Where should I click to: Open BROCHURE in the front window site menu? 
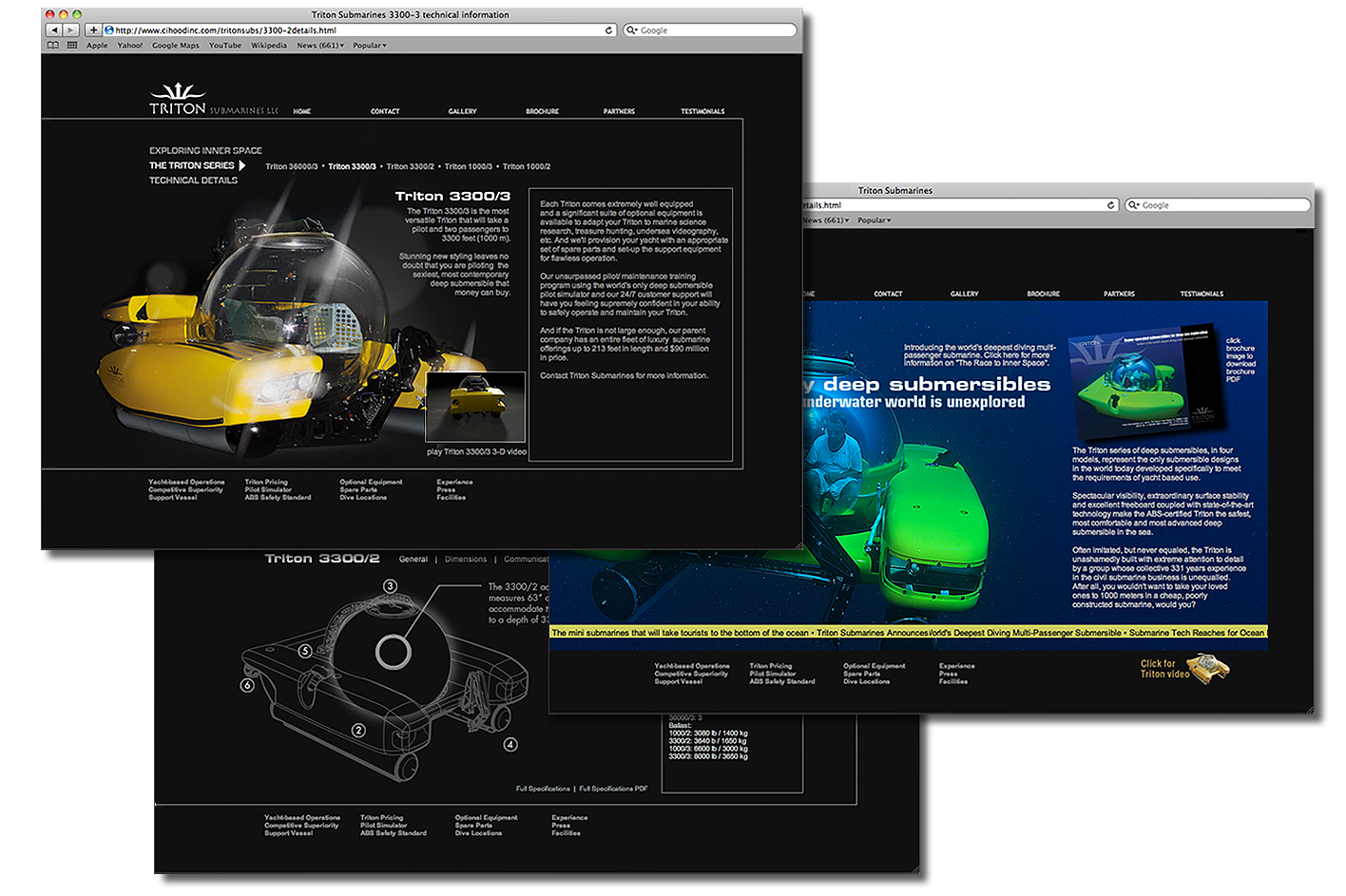point(543,111)
